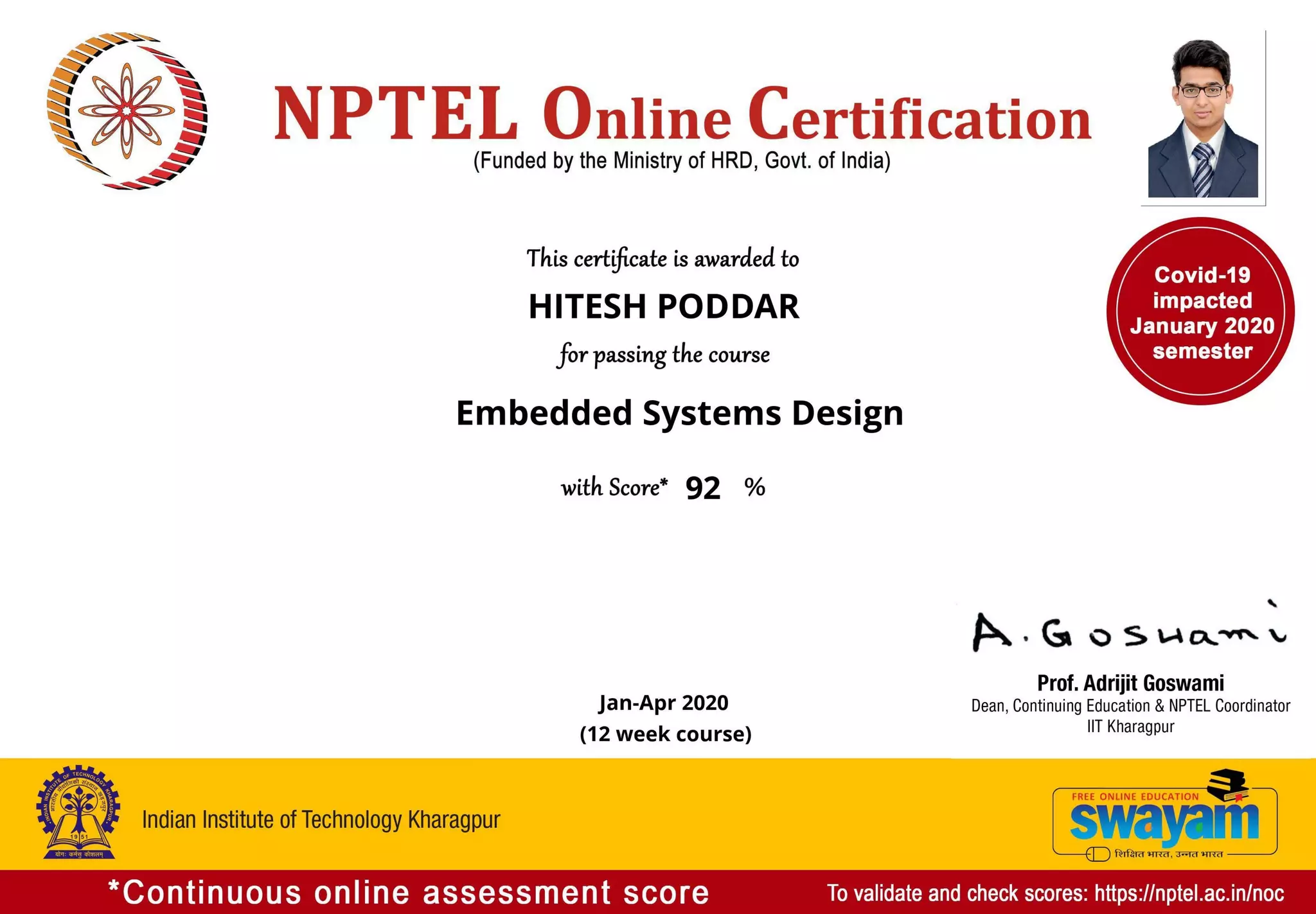Image resolution: width=1316 pixels, height=914 pixels.
Task: Click '*Continuous online assessment score' footnote
Action: click(409, 893)
